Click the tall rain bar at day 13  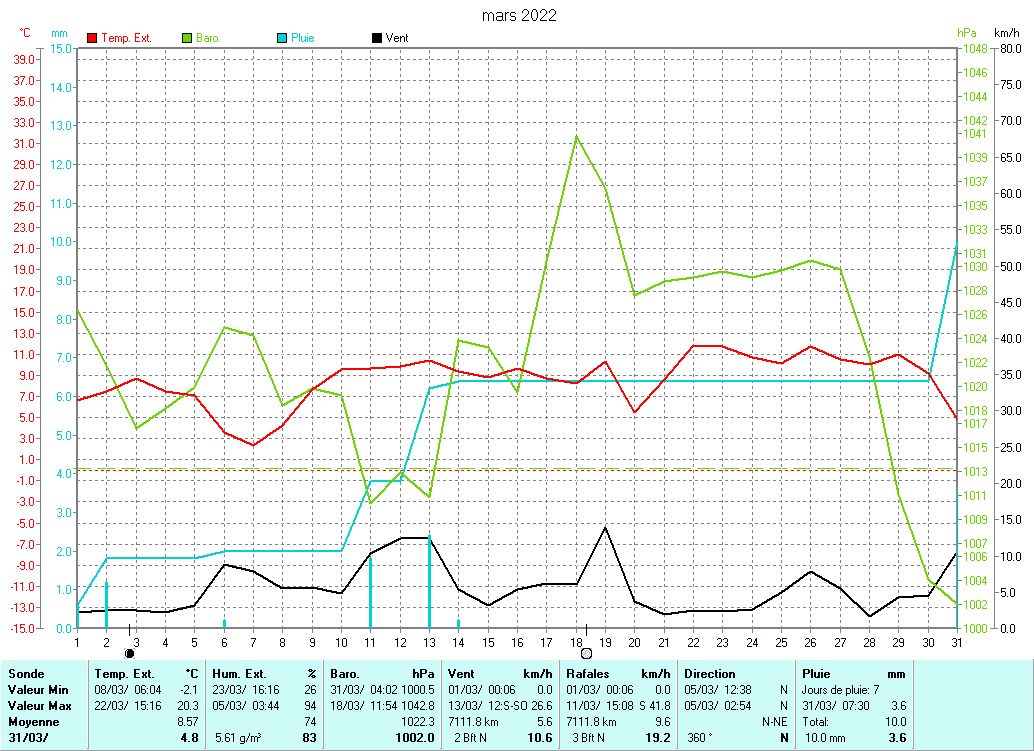[429, 582]
